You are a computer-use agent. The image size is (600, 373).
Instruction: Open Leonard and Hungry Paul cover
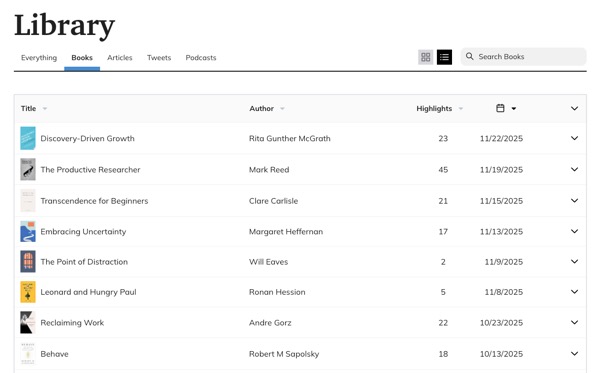tap(28, 292)
